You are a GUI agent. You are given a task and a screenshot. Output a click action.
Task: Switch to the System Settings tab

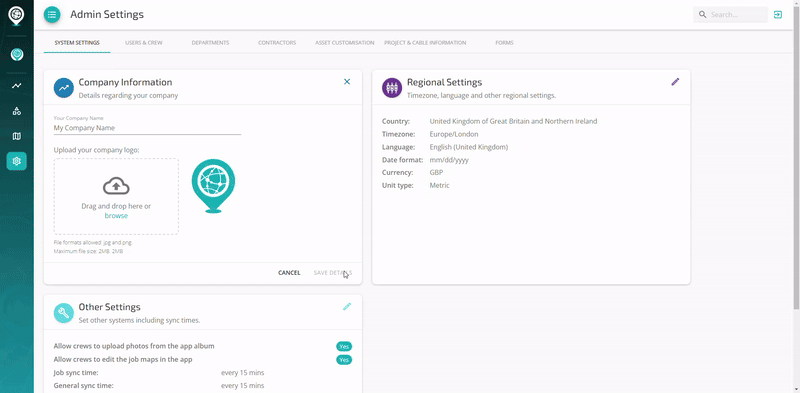tap(77, 43)
